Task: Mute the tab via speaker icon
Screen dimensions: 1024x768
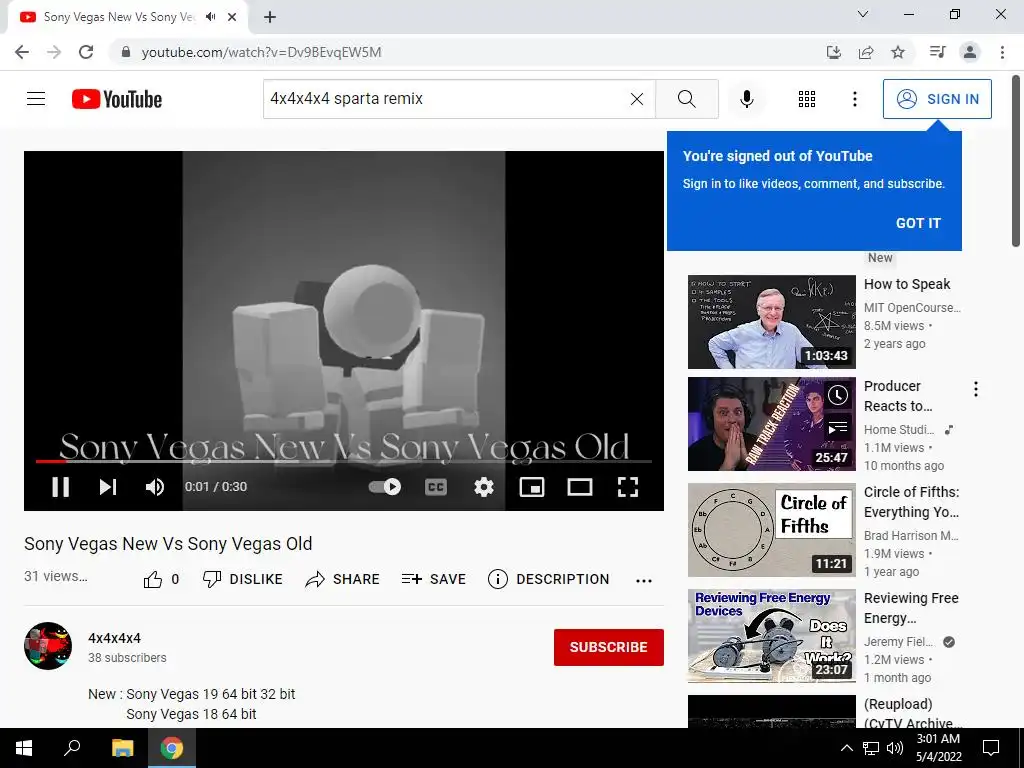Action: pos(210,17)
